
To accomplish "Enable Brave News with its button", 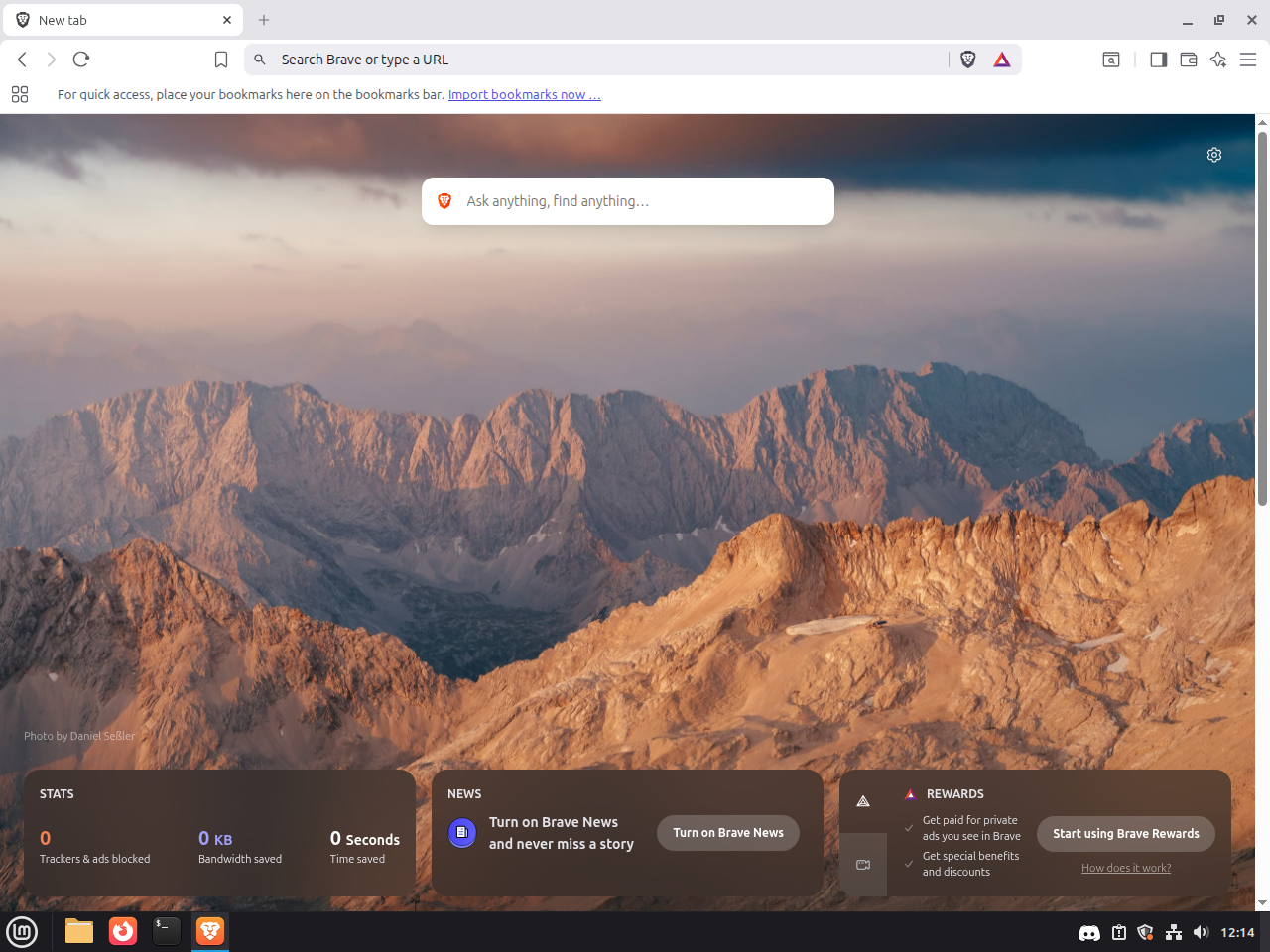I will pyautogui.click(x=728, y=833).
